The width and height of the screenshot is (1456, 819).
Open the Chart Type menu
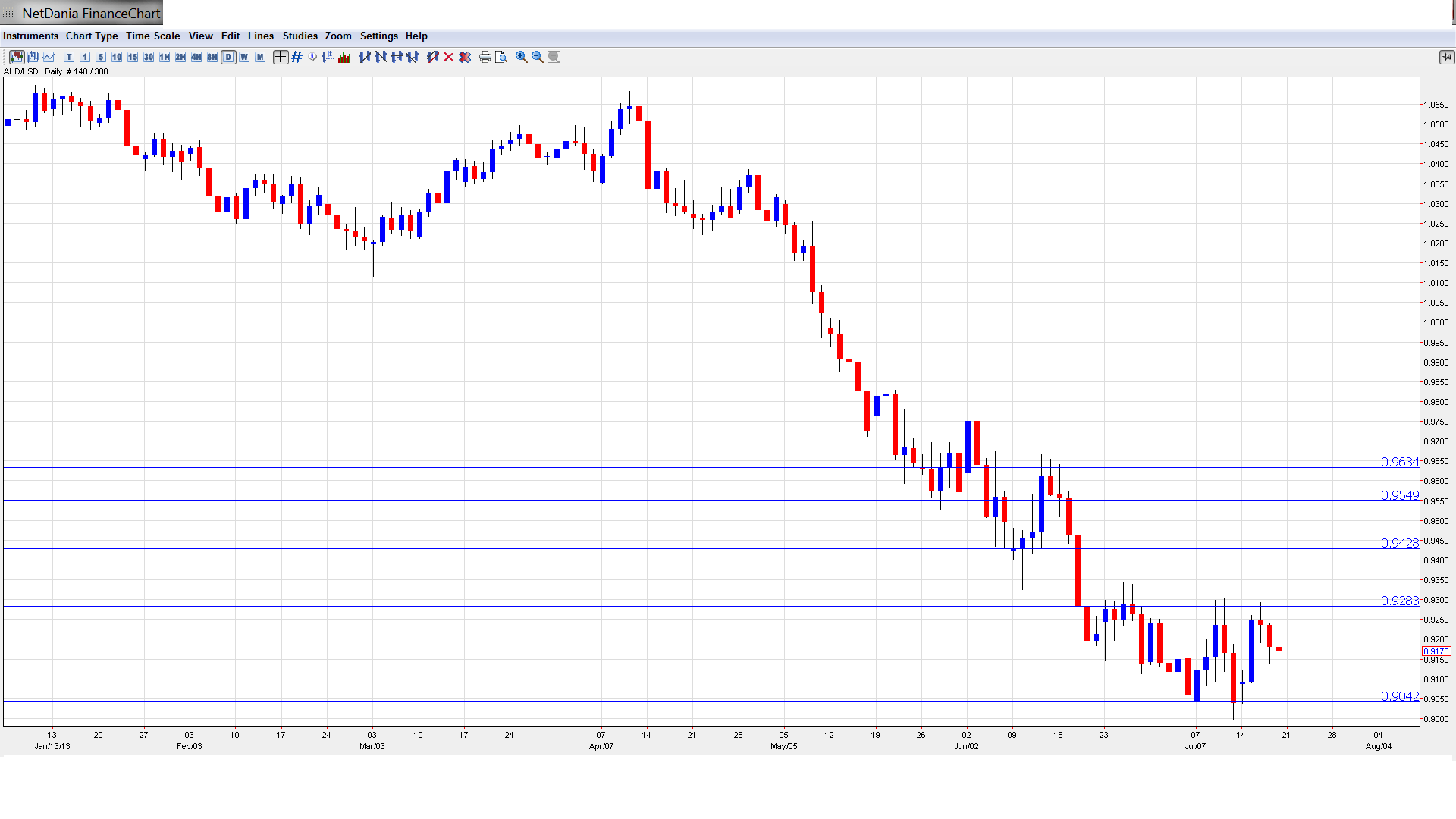(x=92, y=36)
